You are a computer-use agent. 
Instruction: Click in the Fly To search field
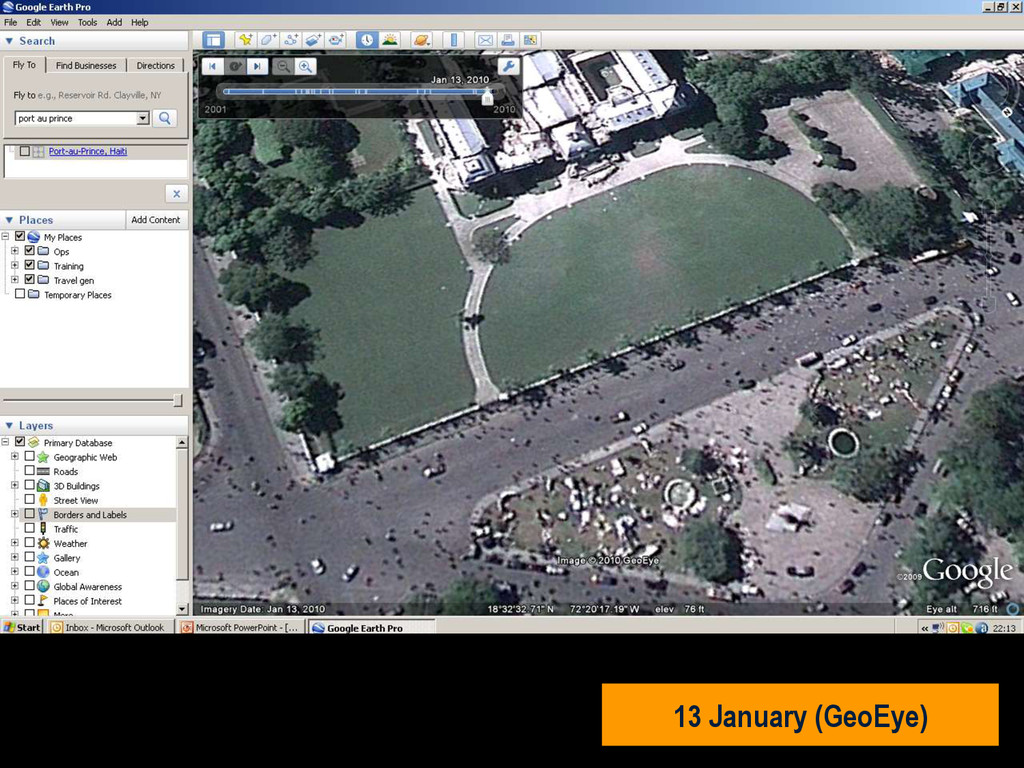76,118
